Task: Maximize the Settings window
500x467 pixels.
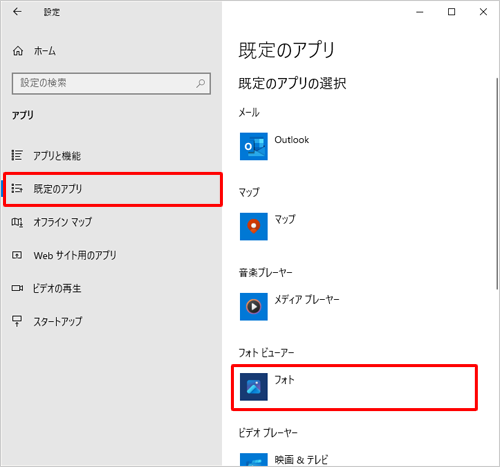Action: coord(451,12)
